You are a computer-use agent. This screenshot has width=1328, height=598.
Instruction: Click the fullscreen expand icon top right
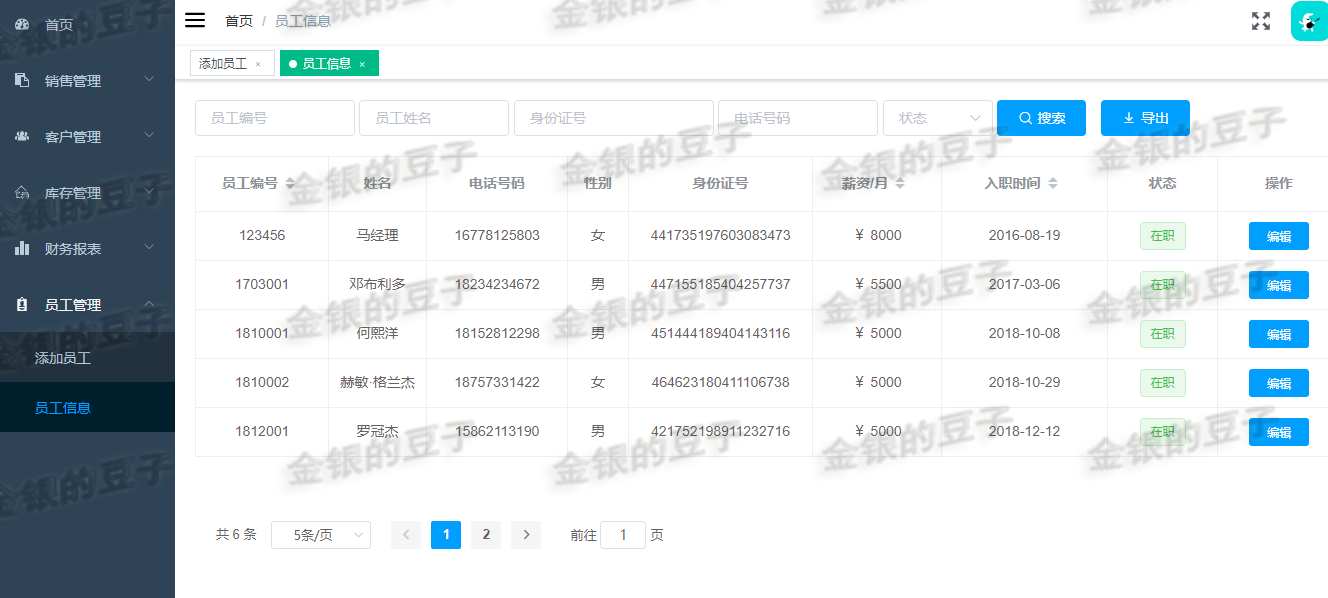click(1260, 20)
